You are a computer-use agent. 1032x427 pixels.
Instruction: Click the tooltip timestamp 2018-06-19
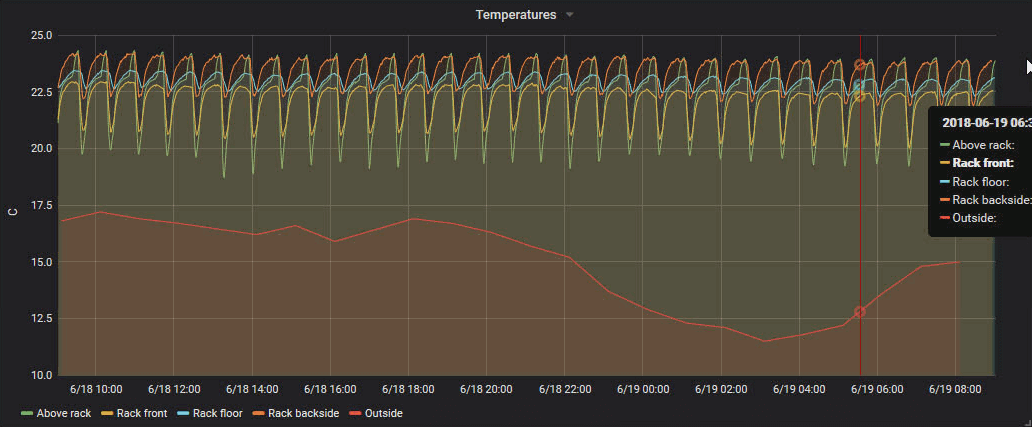coord(985,121)
